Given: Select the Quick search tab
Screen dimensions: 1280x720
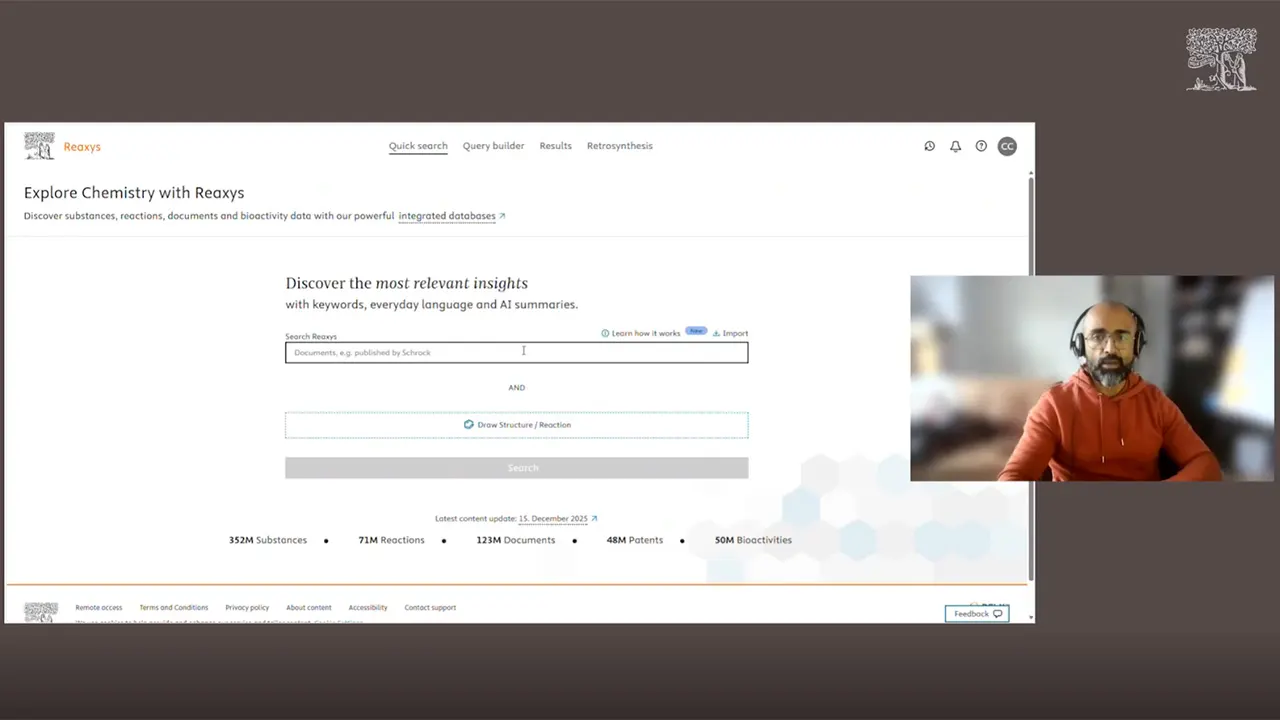Looking at the screenshot, I should click(x=417, y=146).
